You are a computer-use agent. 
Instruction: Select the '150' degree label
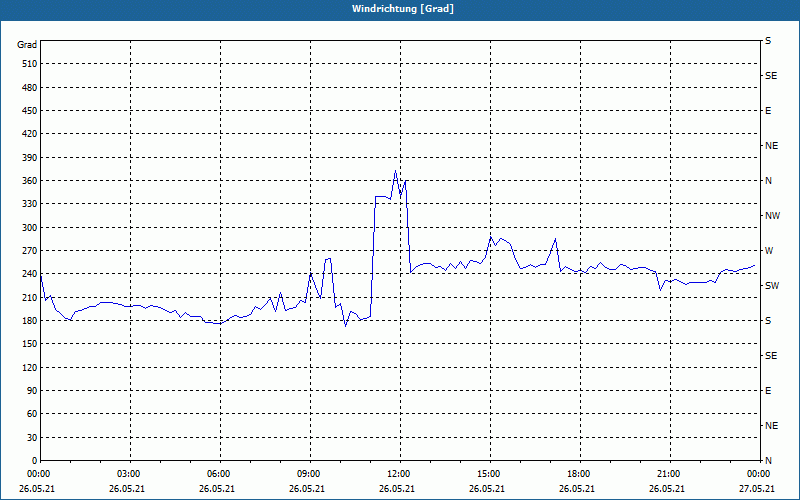point(30,344)
